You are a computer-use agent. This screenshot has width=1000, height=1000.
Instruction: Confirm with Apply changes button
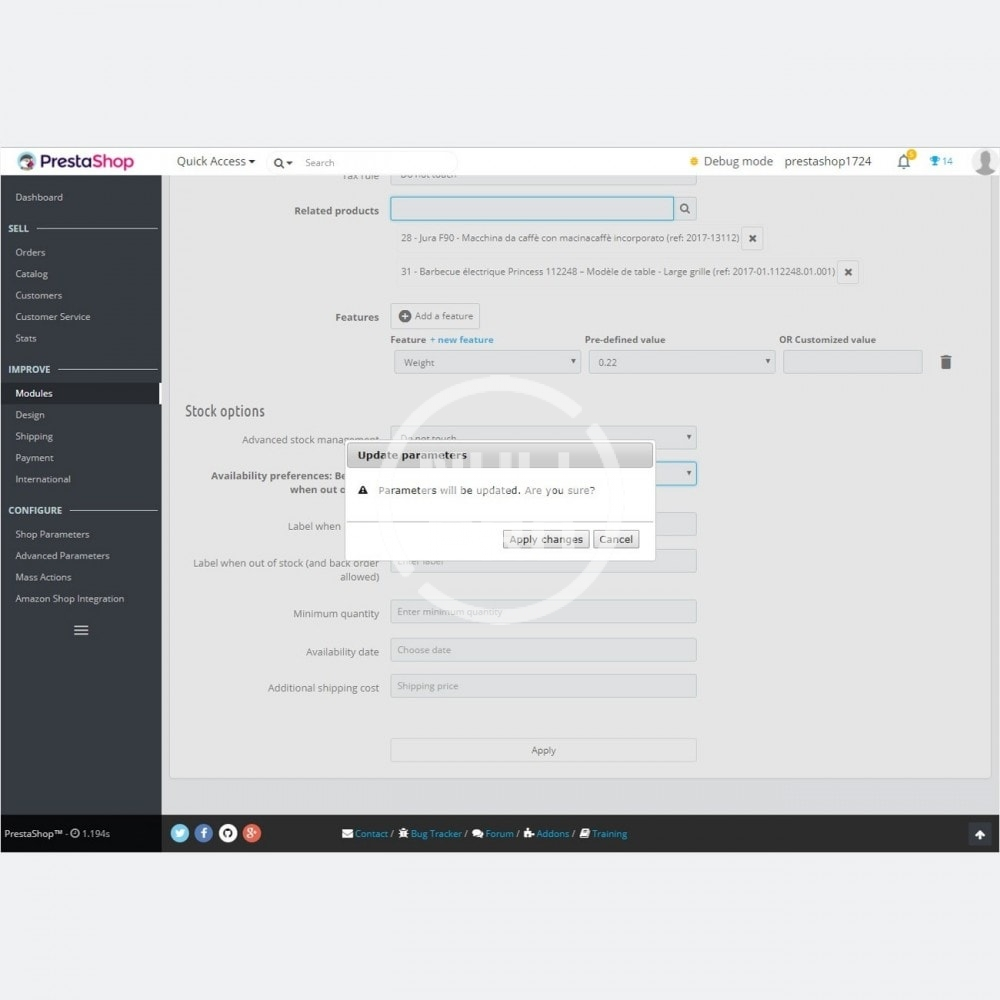pyautogui.click(x=546, y=539)
